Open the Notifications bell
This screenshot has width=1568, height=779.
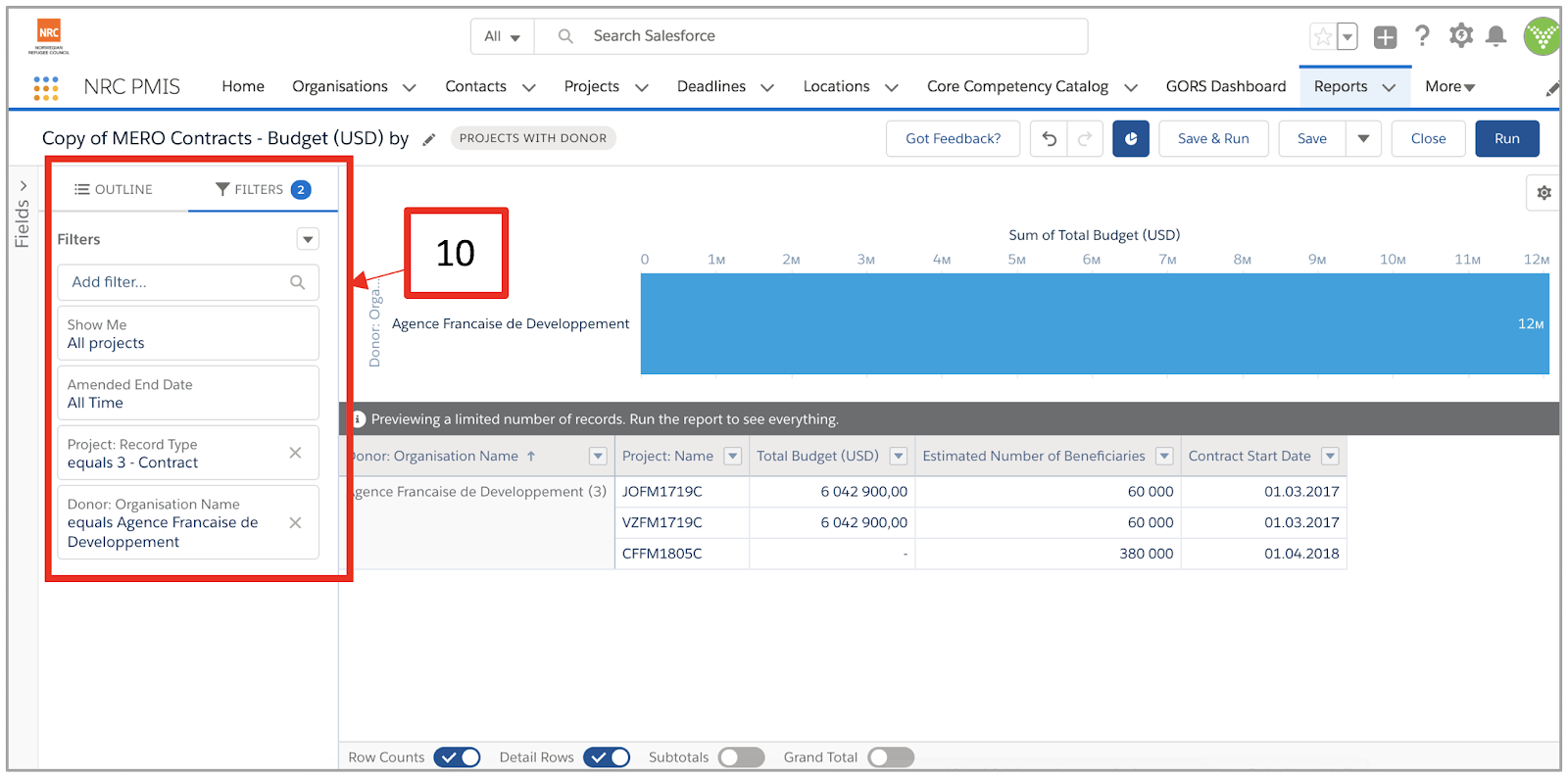(x=1495, y=36)
